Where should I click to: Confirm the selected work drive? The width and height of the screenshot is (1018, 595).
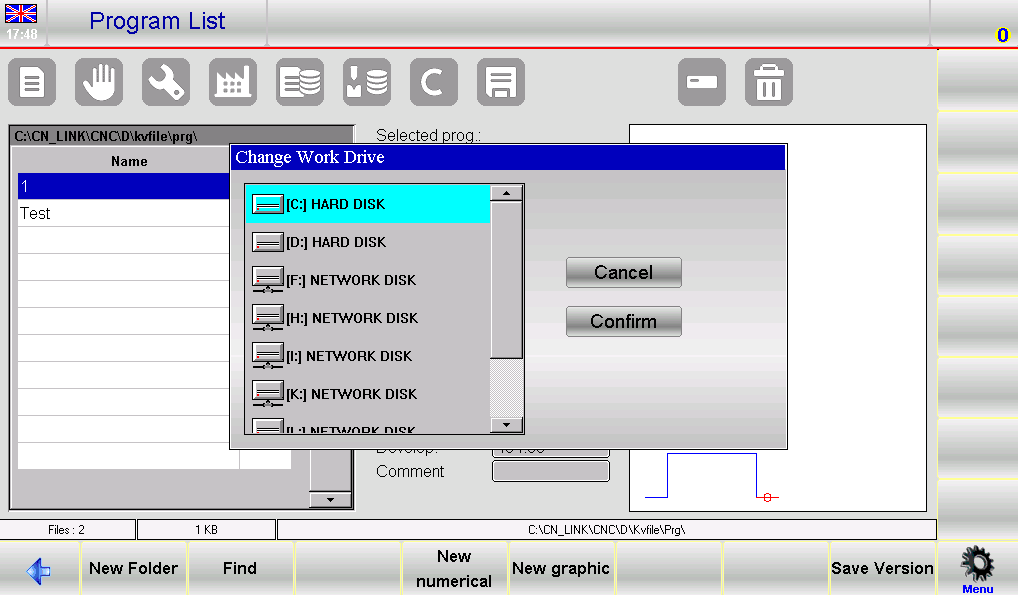(623, 321)
